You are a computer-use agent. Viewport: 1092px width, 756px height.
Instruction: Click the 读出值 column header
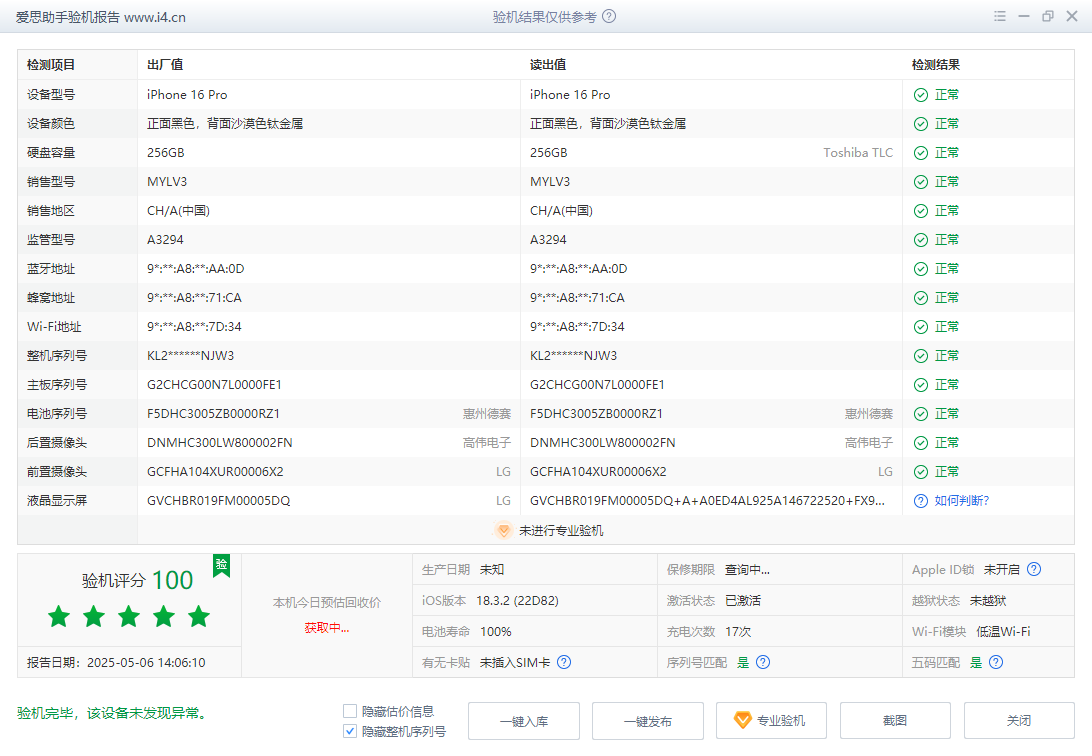click(548, 65)
